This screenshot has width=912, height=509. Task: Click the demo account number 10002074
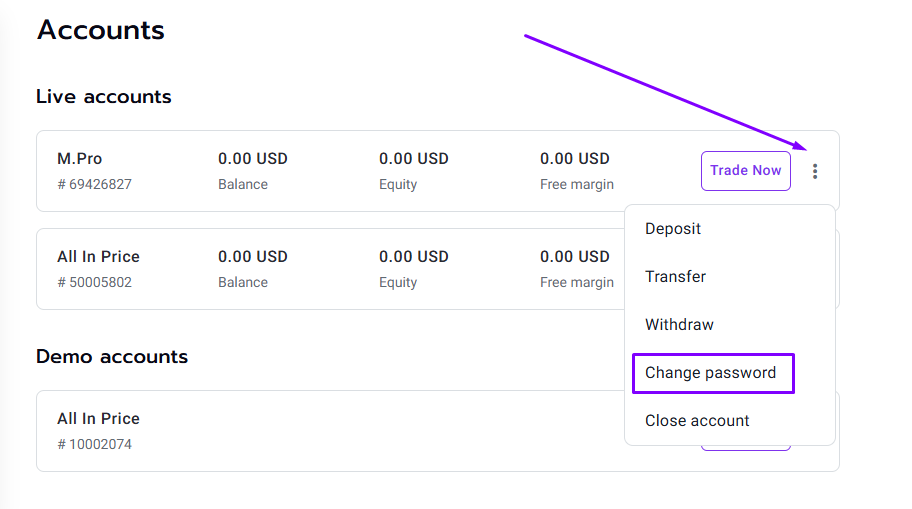[x=94, y=444]
